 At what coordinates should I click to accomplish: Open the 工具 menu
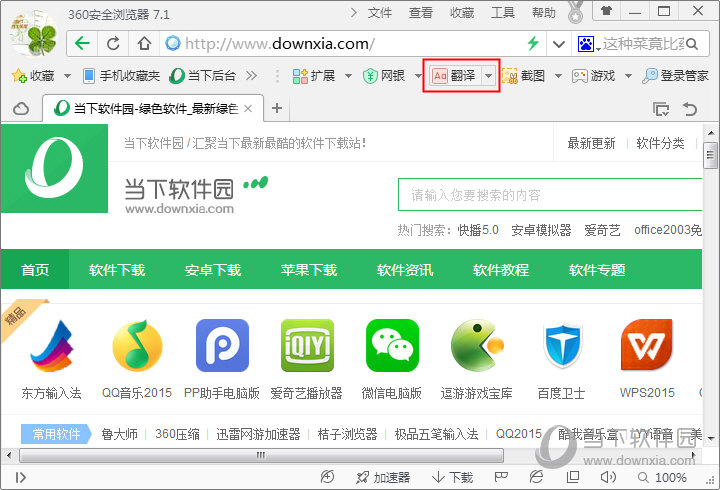tap(503, 13)
